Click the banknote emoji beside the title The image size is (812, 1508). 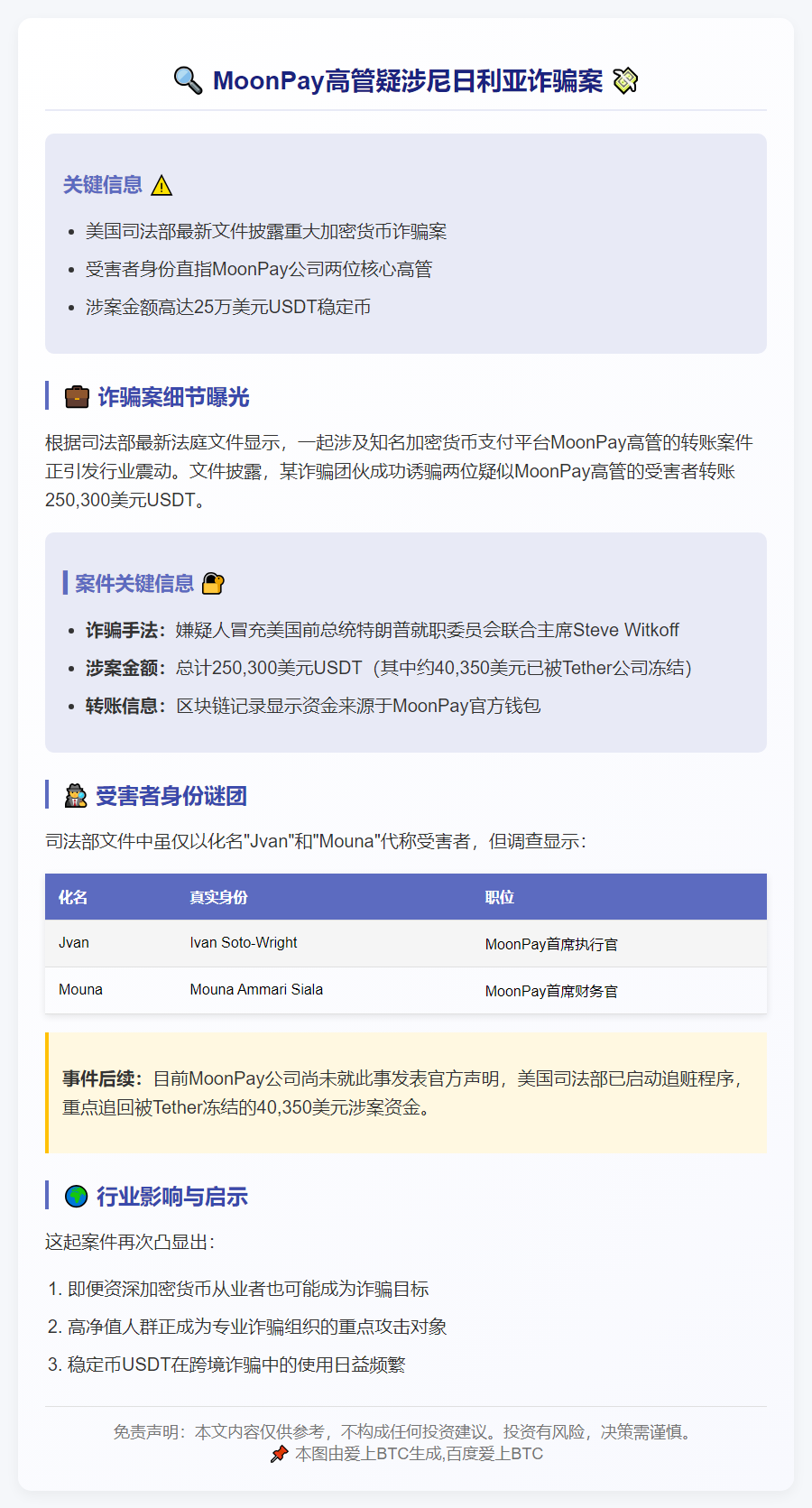pos(625,80)
